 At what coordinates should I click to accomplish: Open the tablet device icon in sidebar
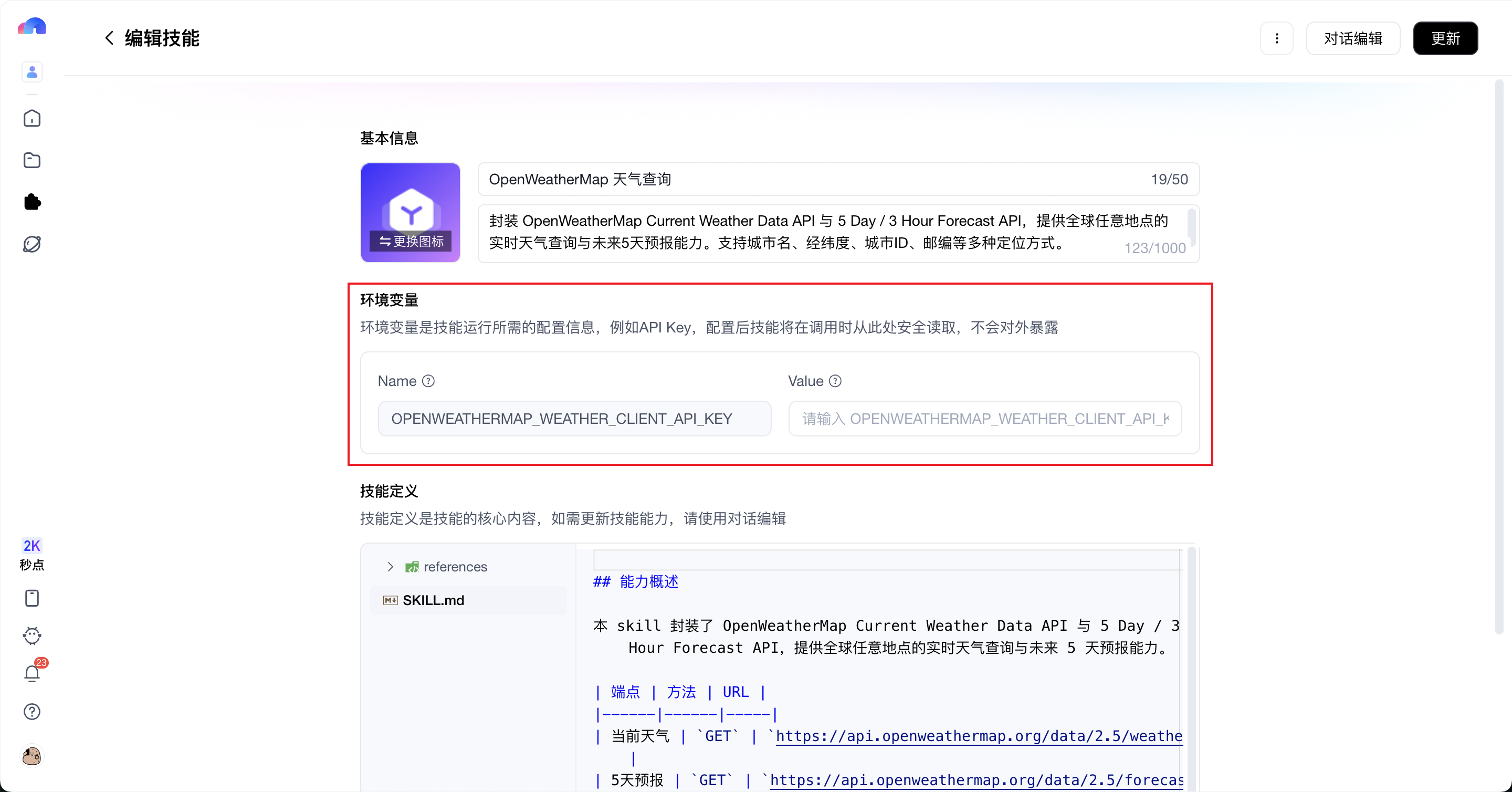pyautogui.click(x=32, y=598)
